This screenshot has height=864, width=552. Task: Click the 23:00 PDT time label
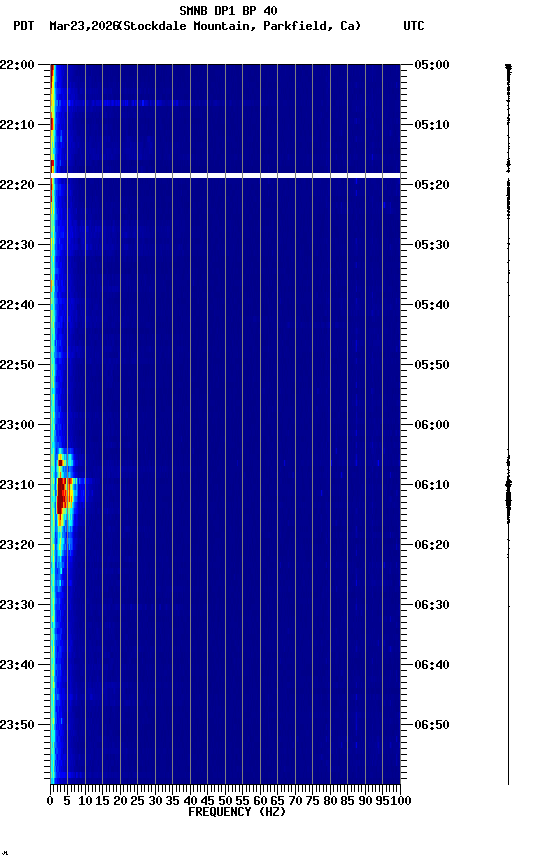[x=17, y=425]
